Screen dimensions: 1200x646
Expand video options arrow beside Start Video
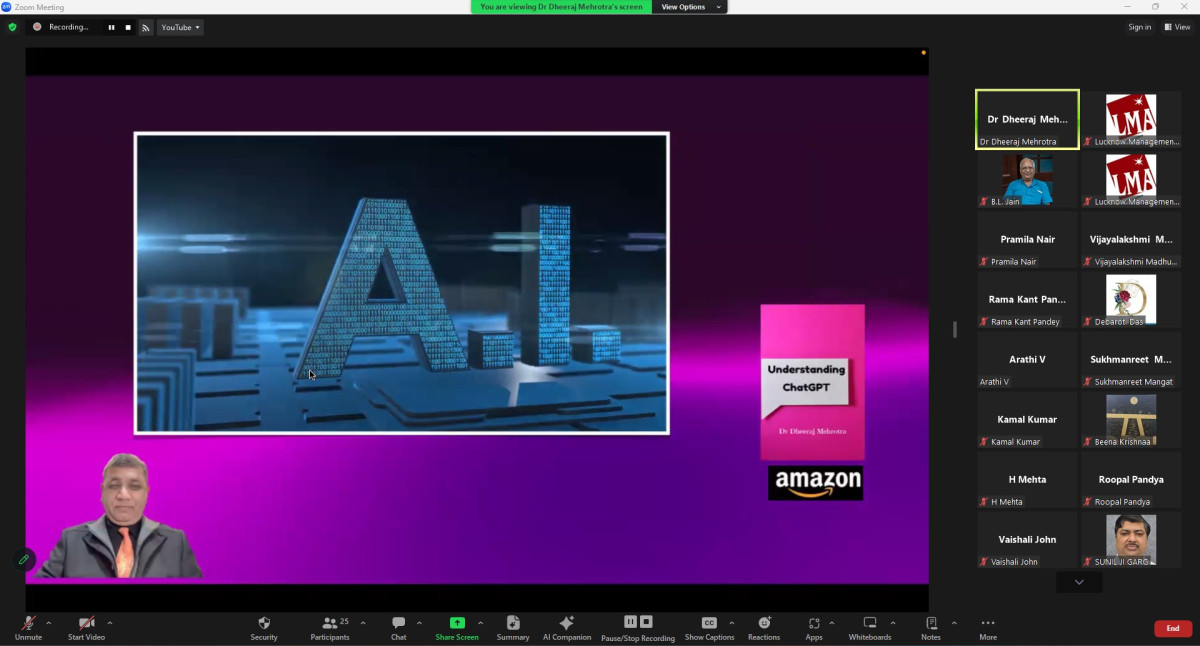pyautogui.click(x=109, y=623)
